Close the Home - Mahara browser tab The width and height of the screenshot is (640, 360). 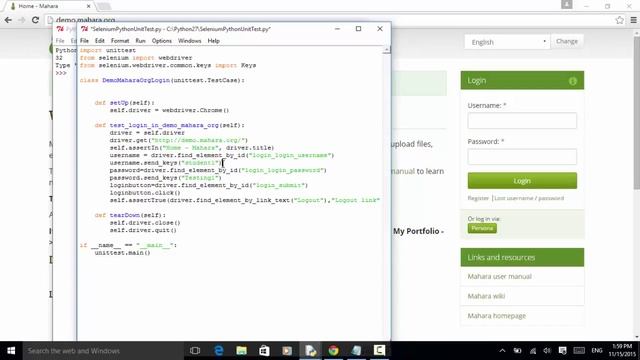pyautogui.click(x=89, y=6)
